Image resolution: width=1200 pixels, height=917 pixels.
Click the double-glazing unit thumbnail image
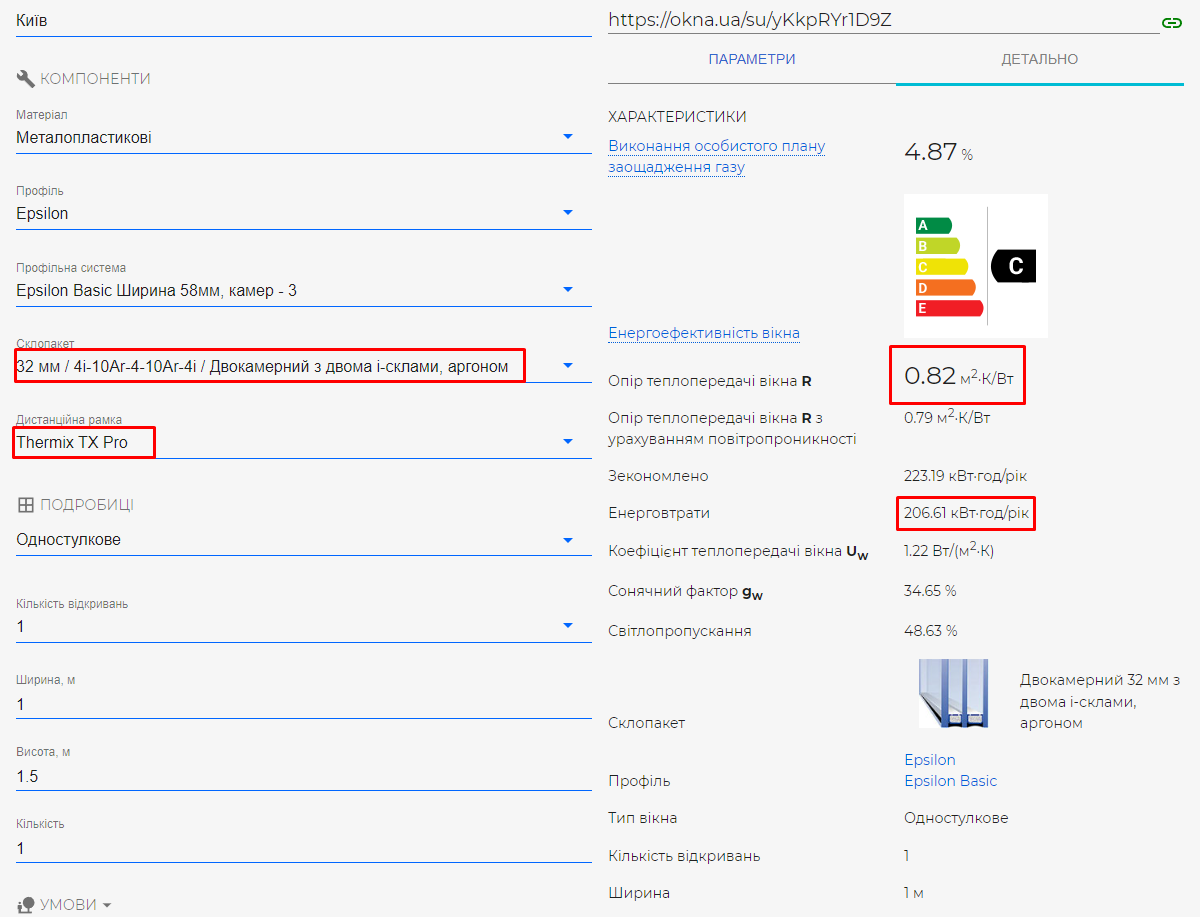tap(954, 693)
